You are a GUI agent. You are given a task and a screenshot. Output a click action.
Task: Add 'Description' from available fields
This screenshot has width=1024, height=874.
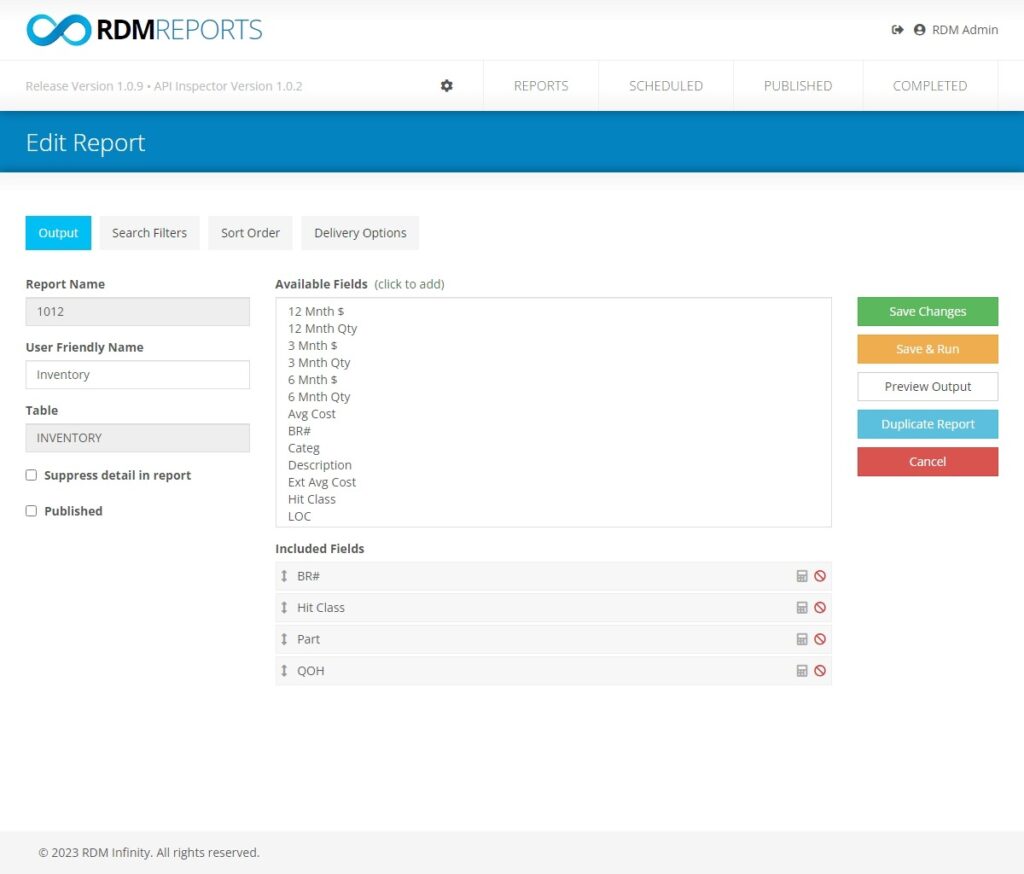coord(320,465)
